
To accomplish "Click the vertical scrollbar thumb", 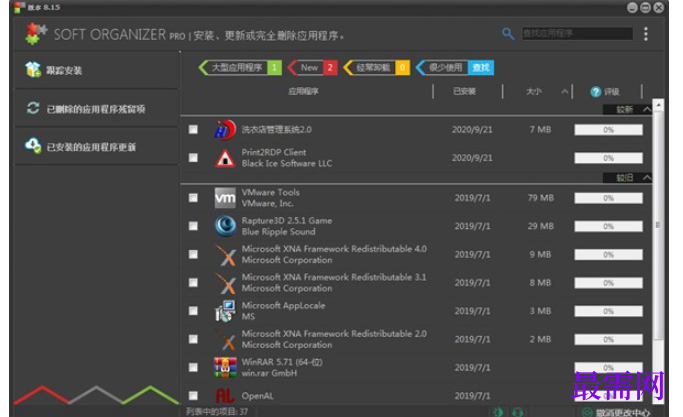I will click(659, 224).
